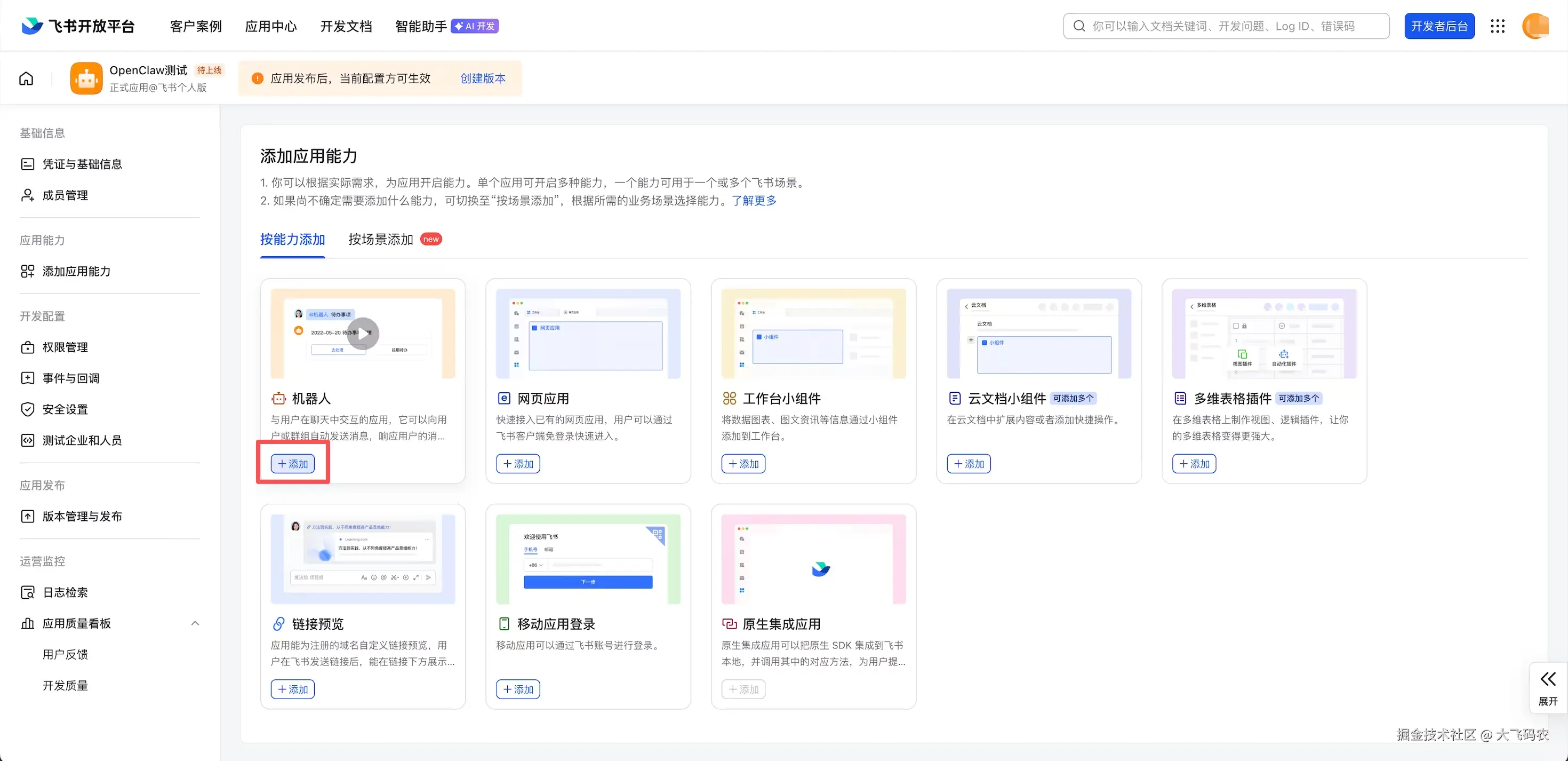
Task: Click the 创建版本 link
Action: 483,78
